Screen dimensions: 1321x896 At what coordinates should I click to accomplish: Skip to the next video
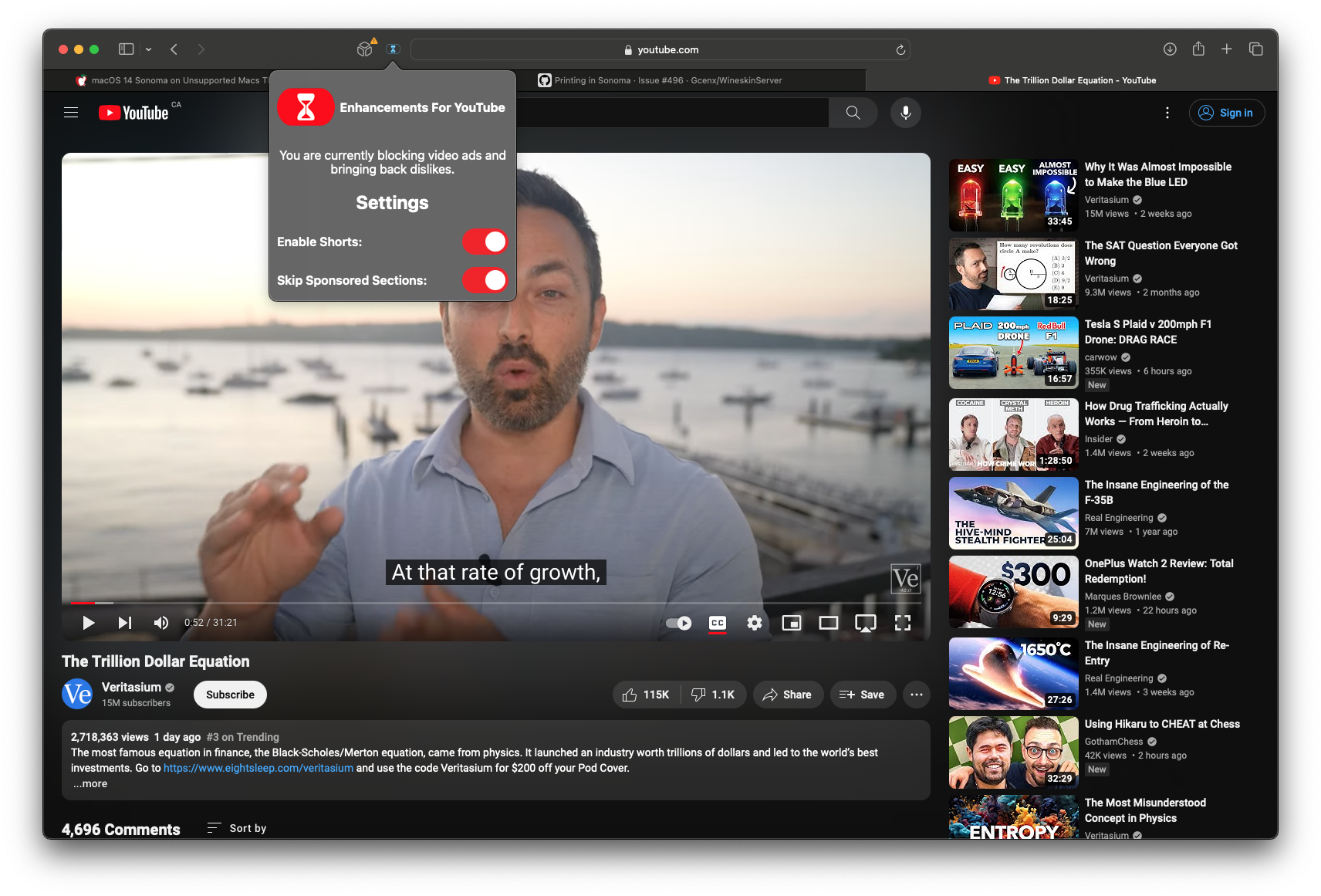124,623
